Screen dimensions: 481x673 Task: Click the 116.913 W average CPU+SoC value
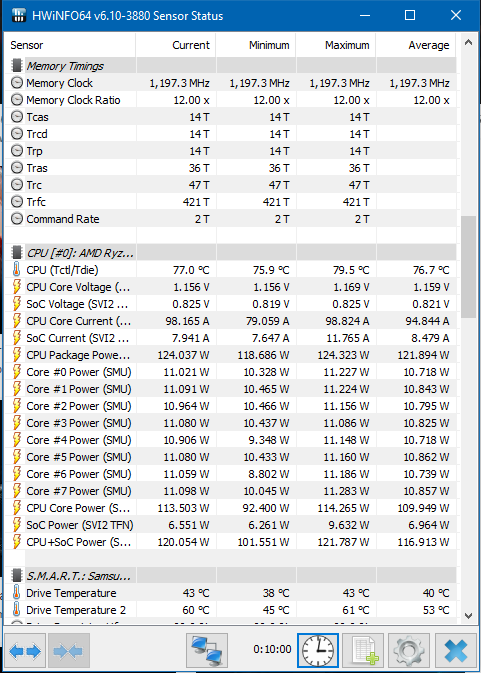click(x=423, y=542)
